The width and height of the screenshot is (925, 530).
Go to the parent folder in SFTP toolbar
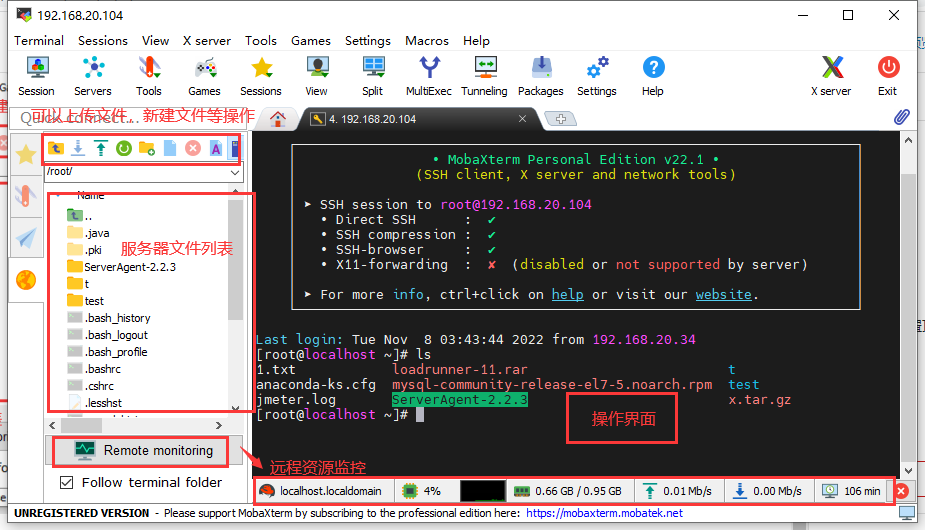pos(56,148)
